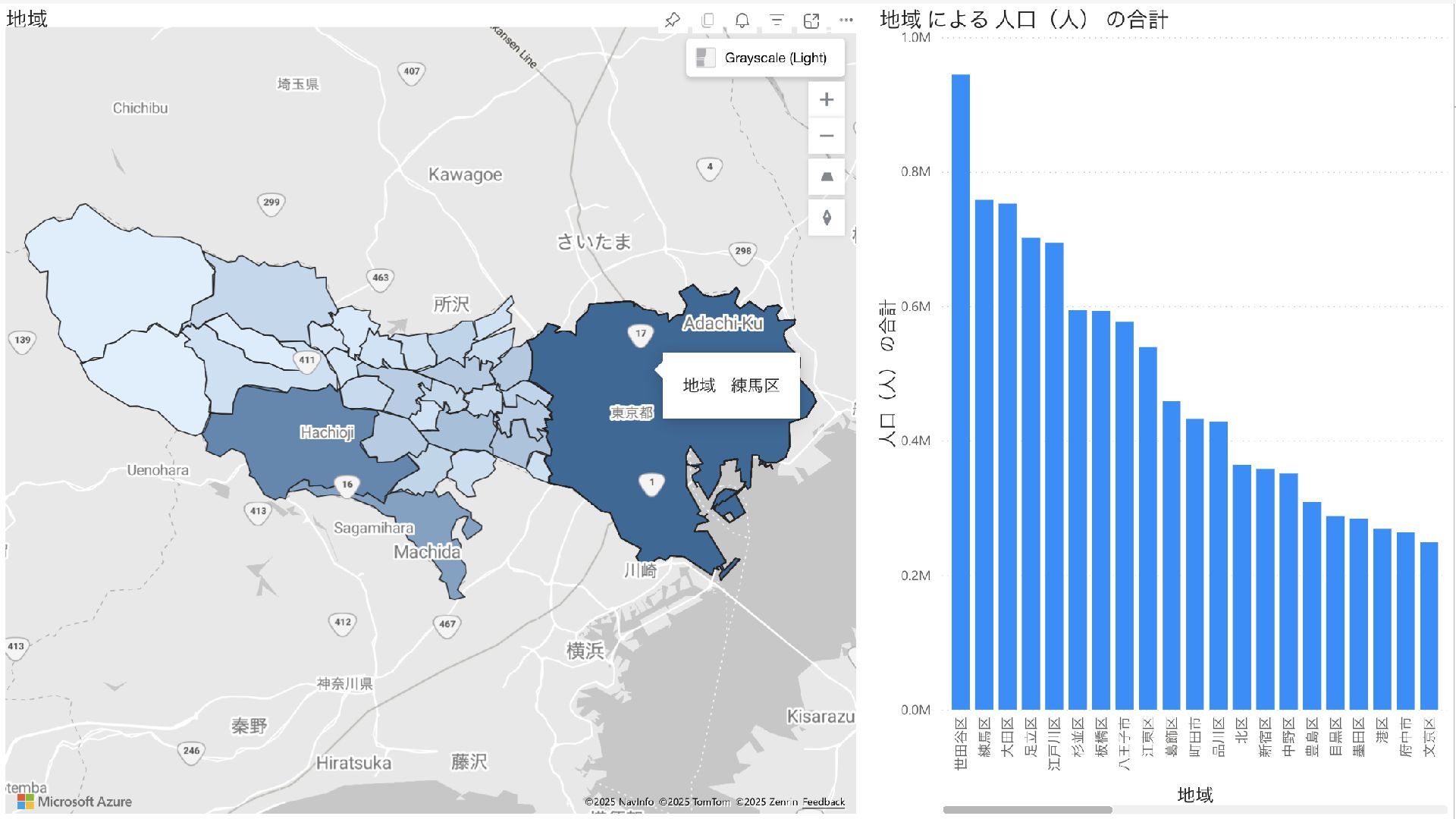This screenshot has width=1456, height=819.
Task: Reset the map compass rotation
Action: (827, 218)
